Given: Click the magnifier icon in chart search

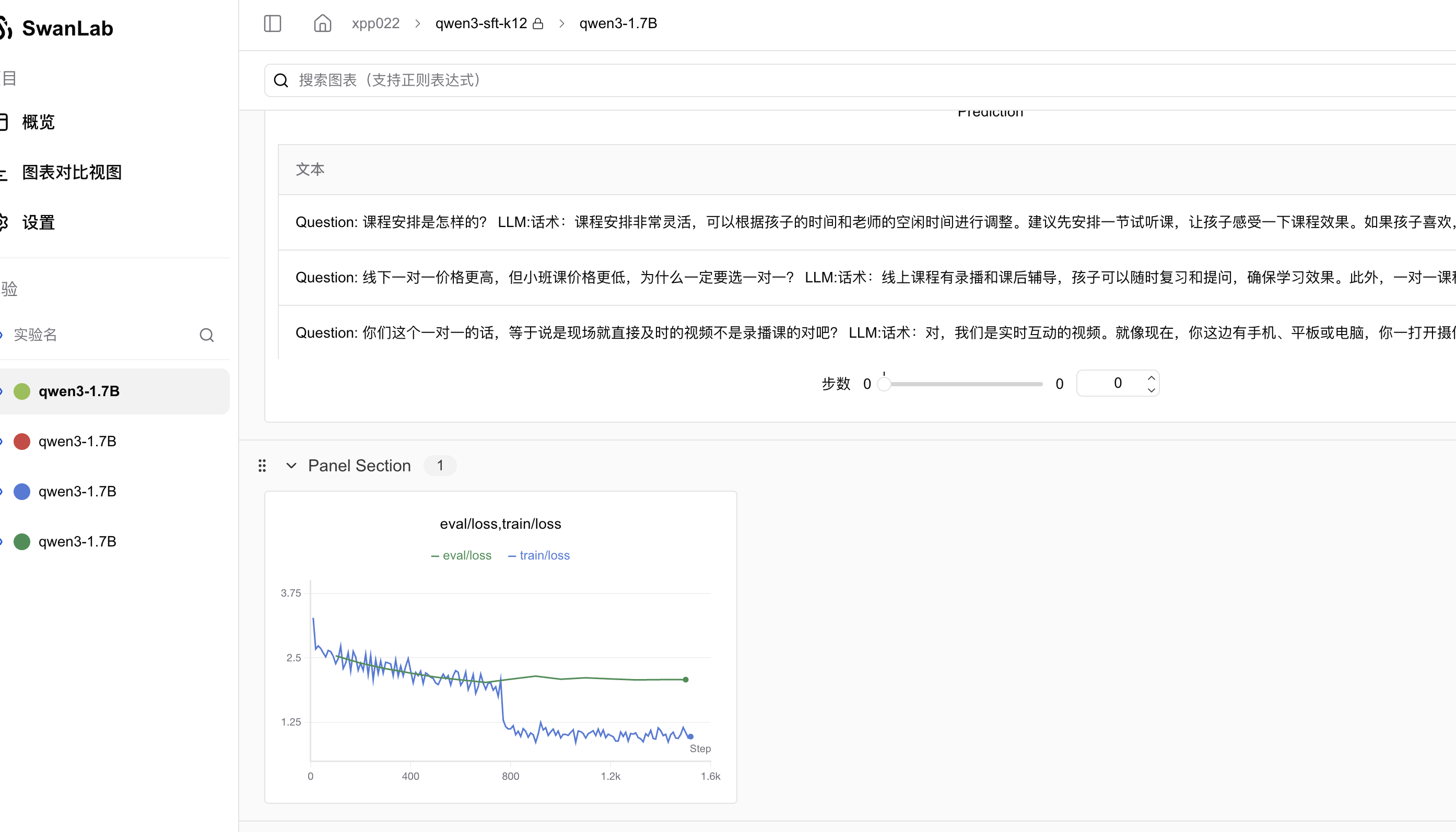Looking at the screenshot, I should (x=280, y=80).
